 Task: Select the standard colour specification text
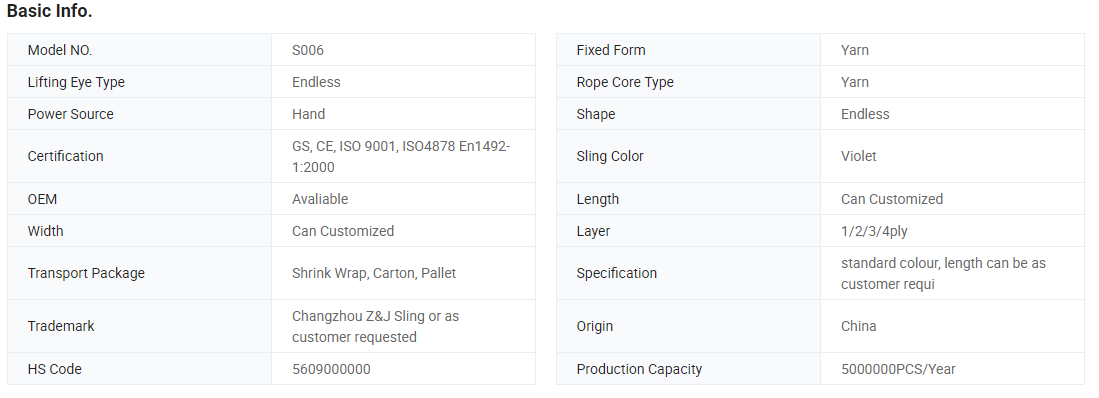pos(943,273)
